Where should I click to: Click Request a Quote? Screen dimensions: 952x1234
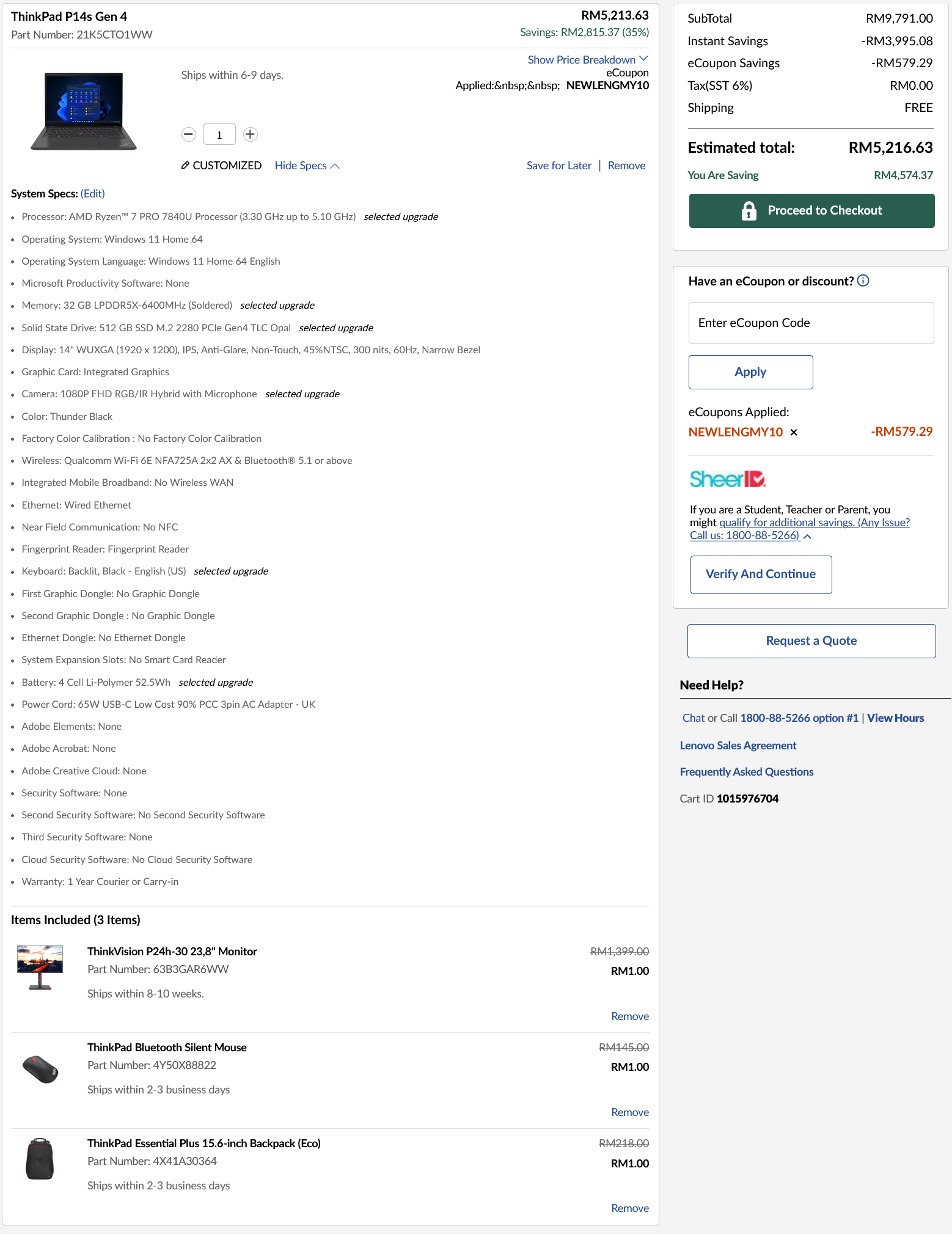click(x=811, y=641)
